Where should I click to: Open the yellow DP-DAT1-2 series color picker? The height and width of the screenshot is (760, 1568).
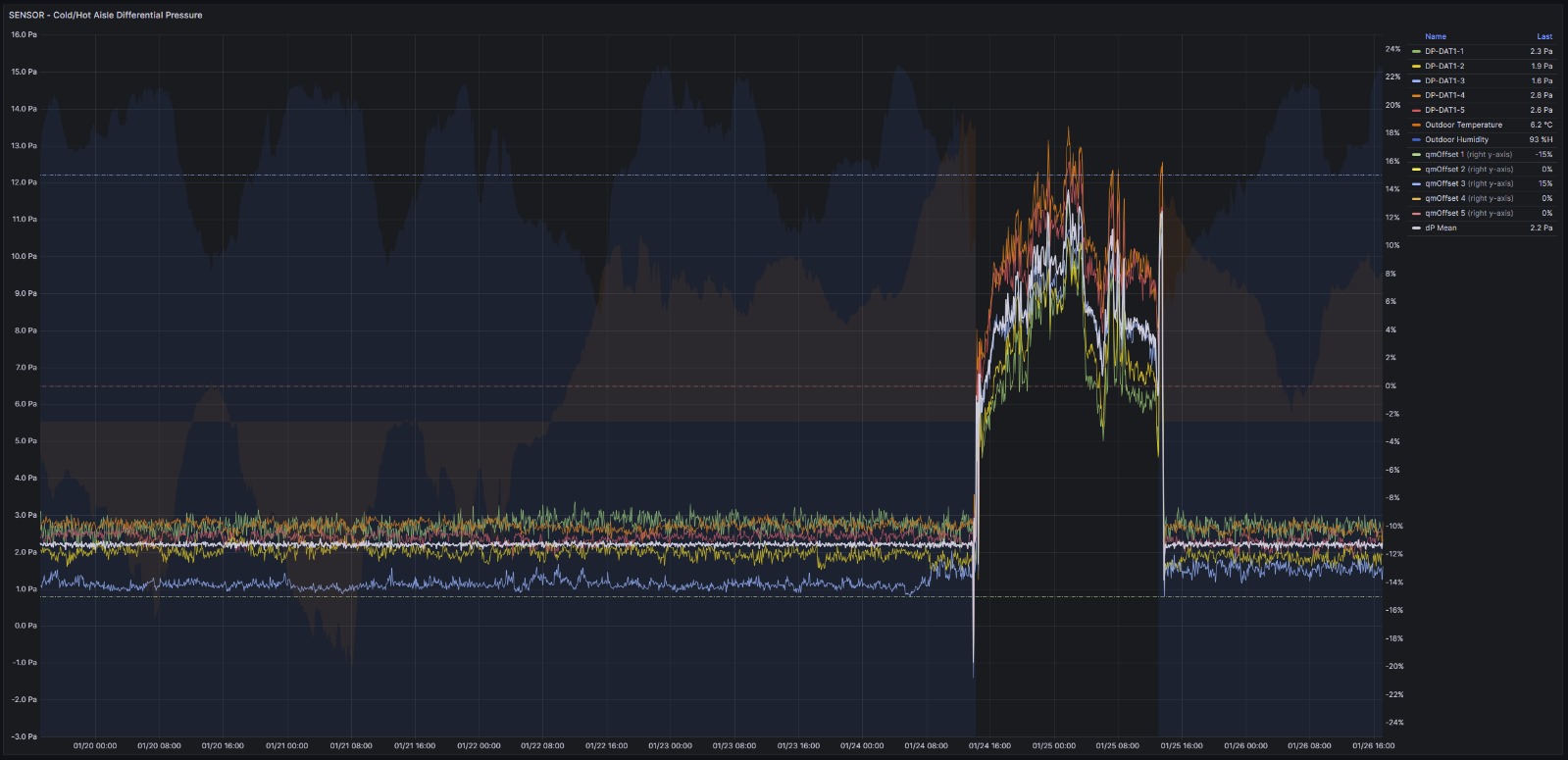[1416, 66]
